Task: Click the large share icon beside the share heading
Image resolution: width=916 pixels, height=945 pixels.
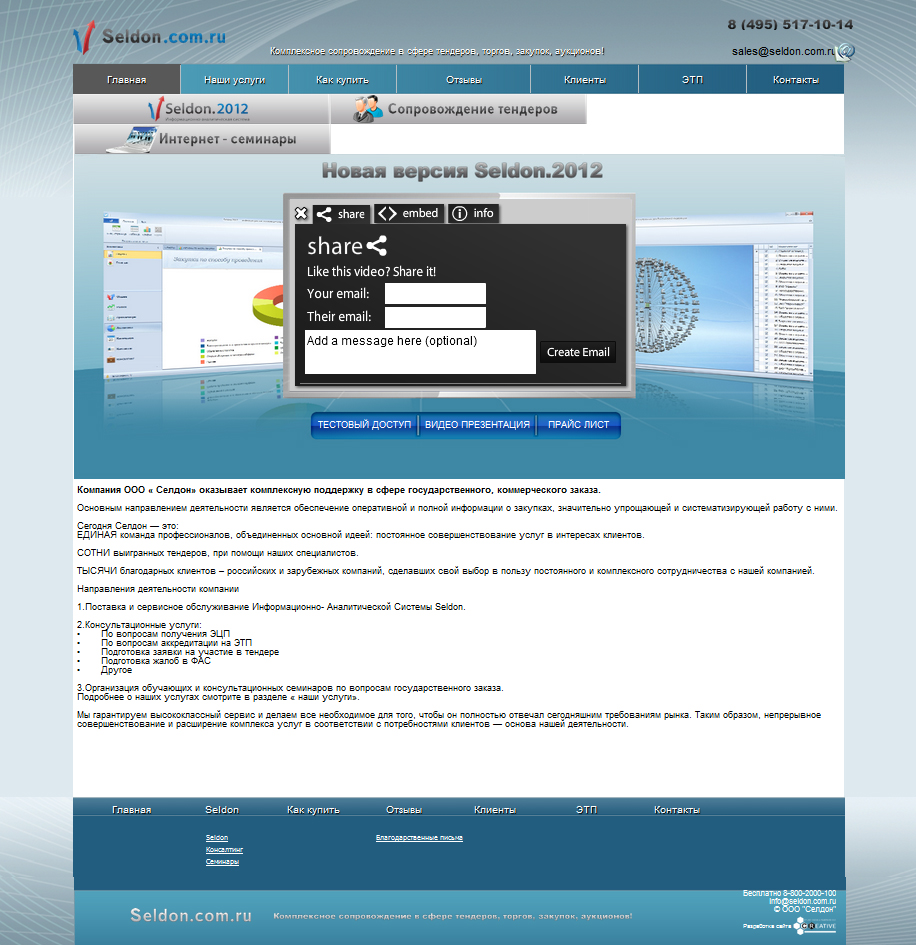Action: (376, 246)
